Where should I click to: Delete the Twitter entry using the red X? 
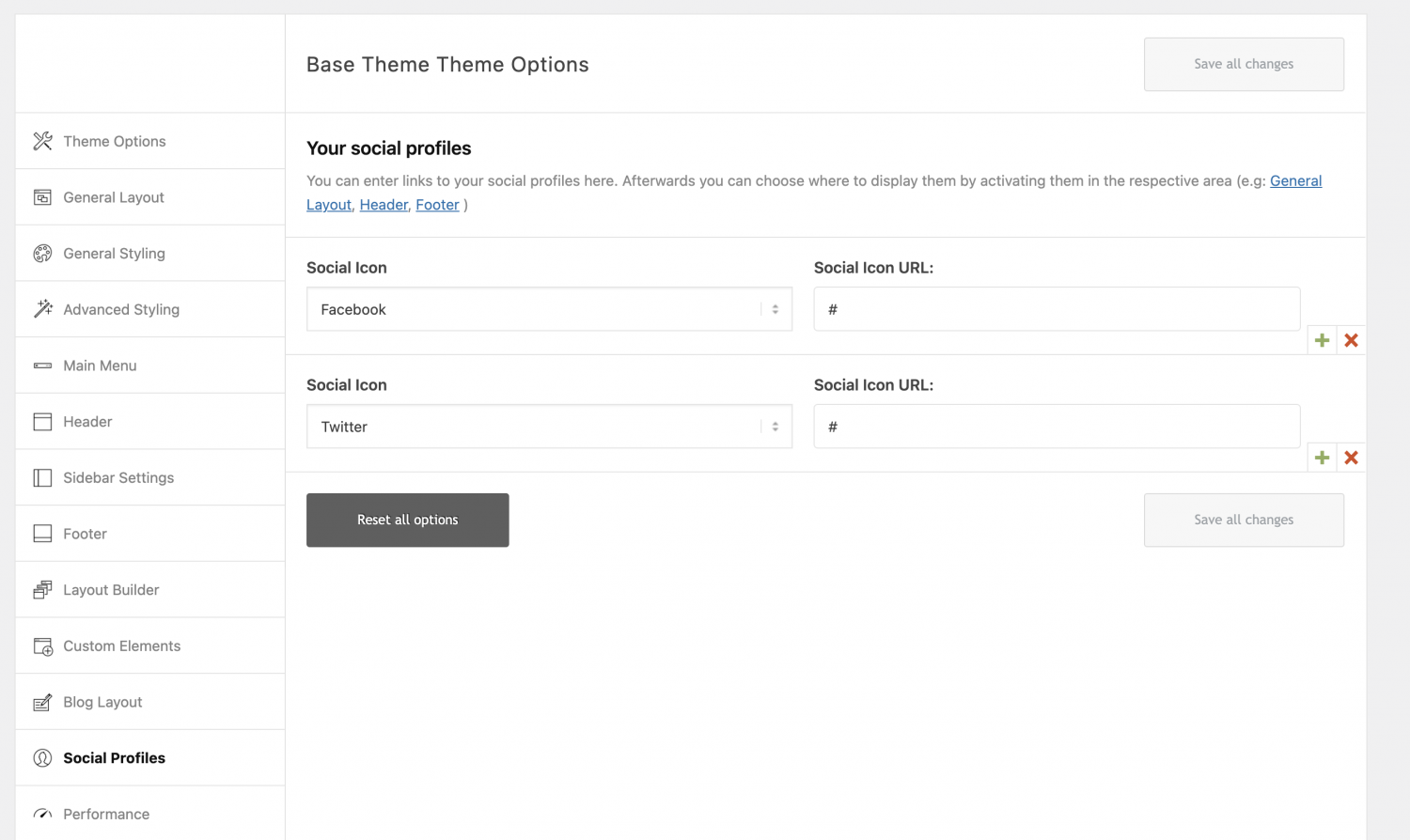1351,458
